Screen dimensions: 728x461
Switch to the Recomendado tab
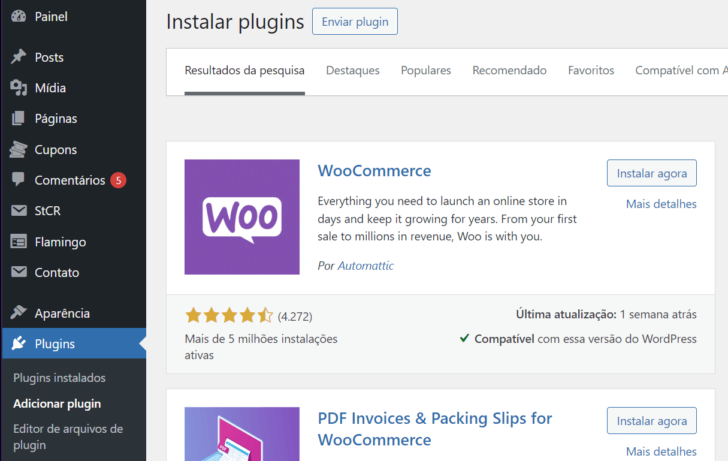pyautogui.click(x=509, y=71)
